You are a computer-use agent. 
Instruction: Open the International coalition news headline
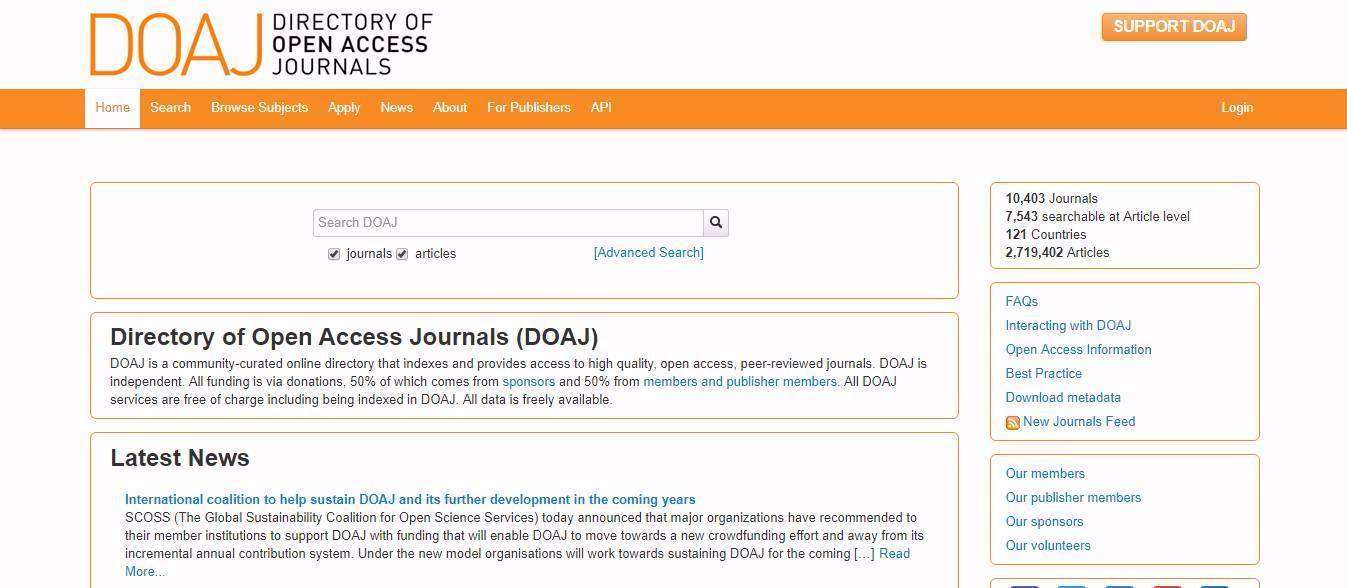(410, 500)
